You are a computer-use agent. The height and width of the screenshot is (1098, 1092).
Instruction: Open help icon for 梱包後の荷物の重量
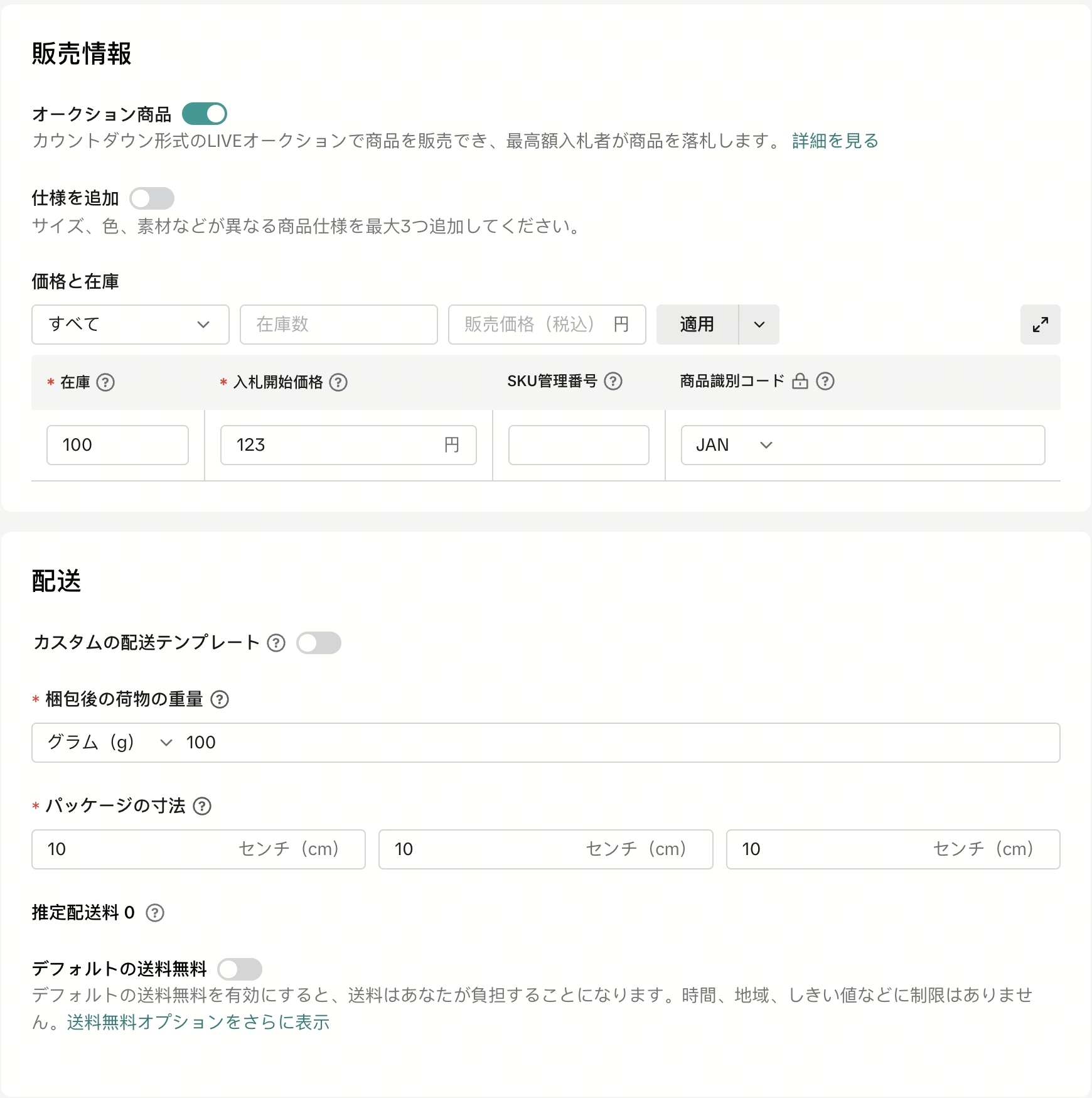(x=220, y=699)
